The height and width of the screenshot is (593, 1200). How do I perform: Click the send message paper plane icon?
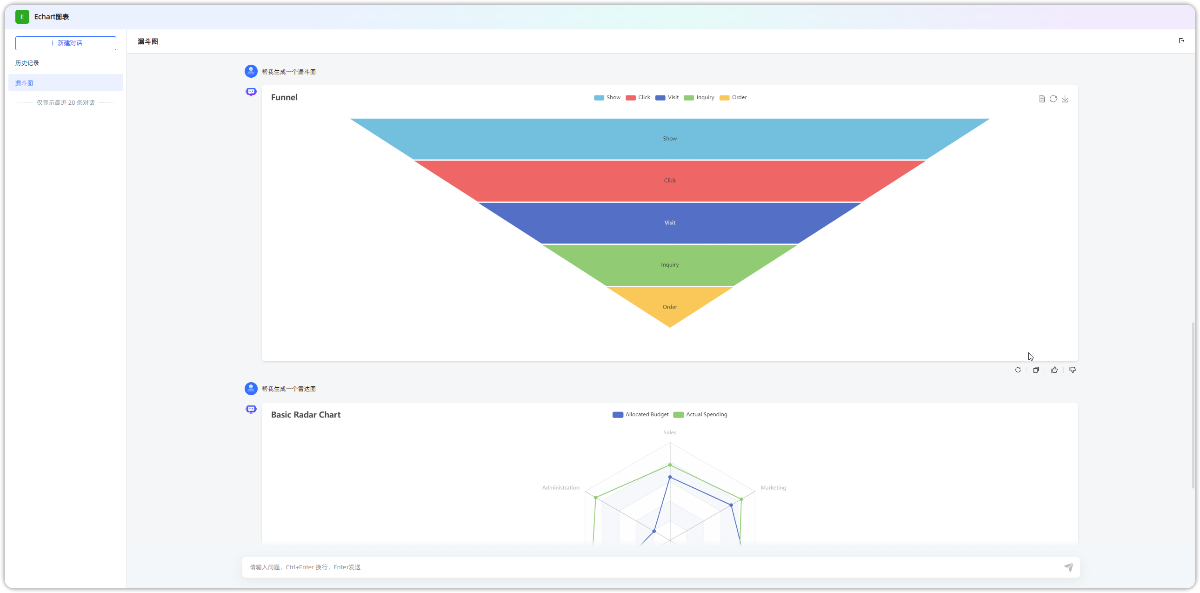tap(1068, 567)
